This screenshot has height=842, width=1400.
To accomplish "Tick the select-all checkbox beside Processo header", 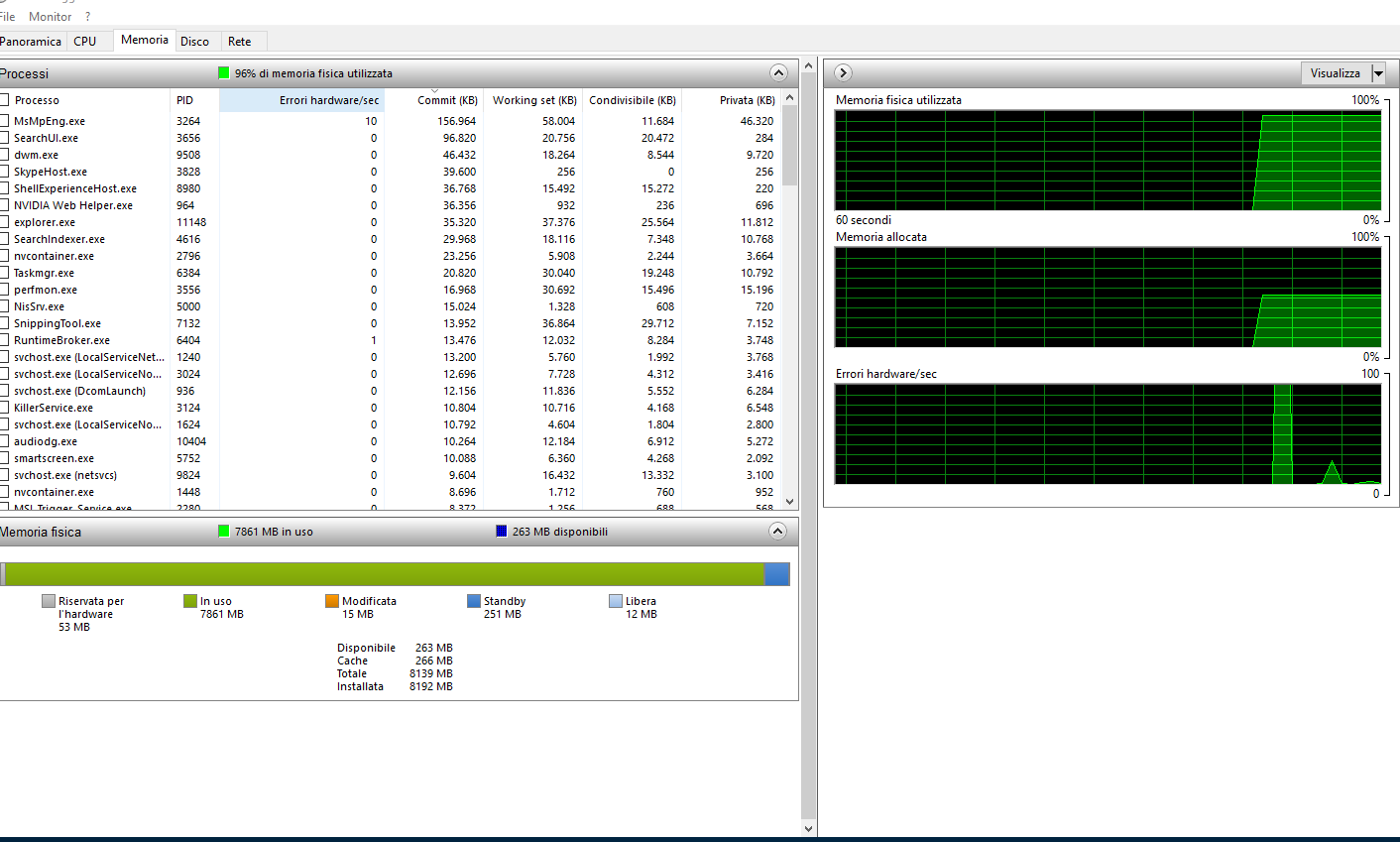I will (x=4, y=100).
